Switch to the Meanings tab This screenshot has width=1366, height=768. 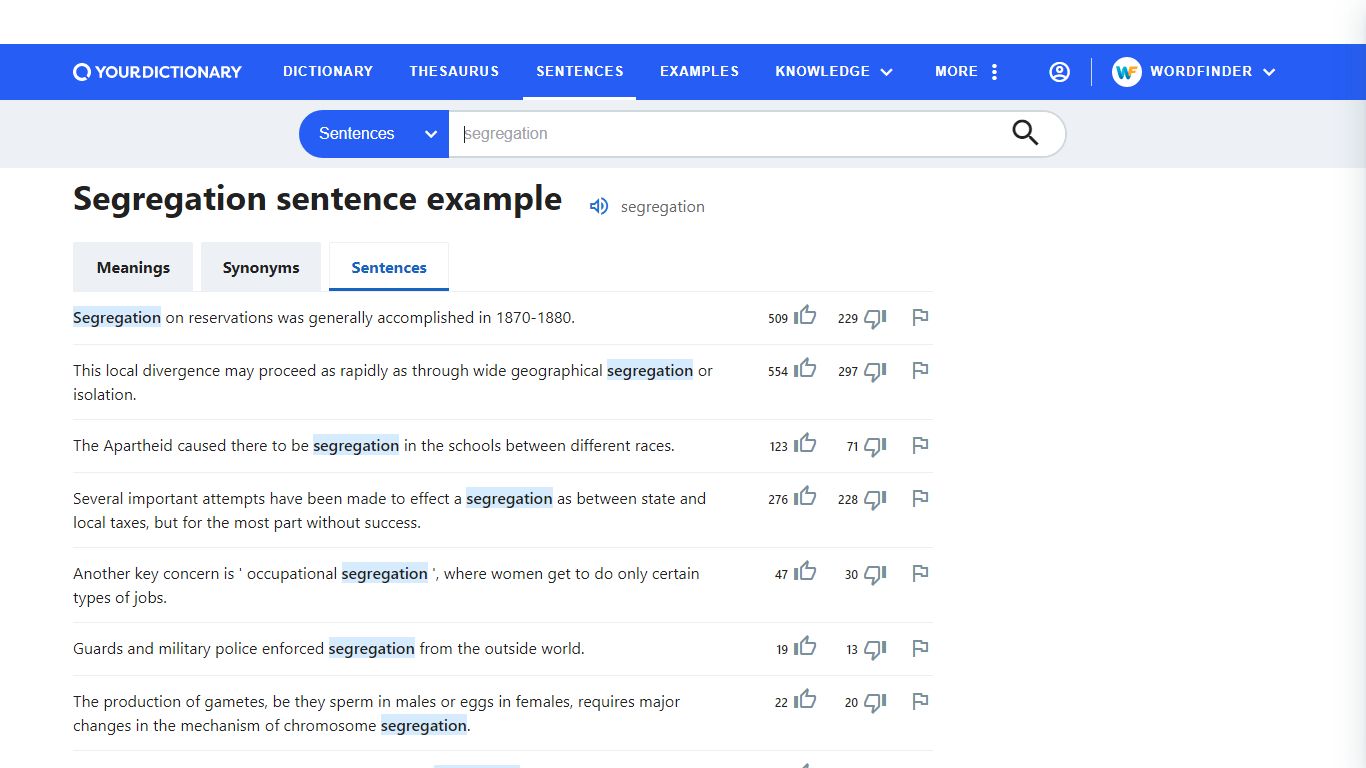133,267
